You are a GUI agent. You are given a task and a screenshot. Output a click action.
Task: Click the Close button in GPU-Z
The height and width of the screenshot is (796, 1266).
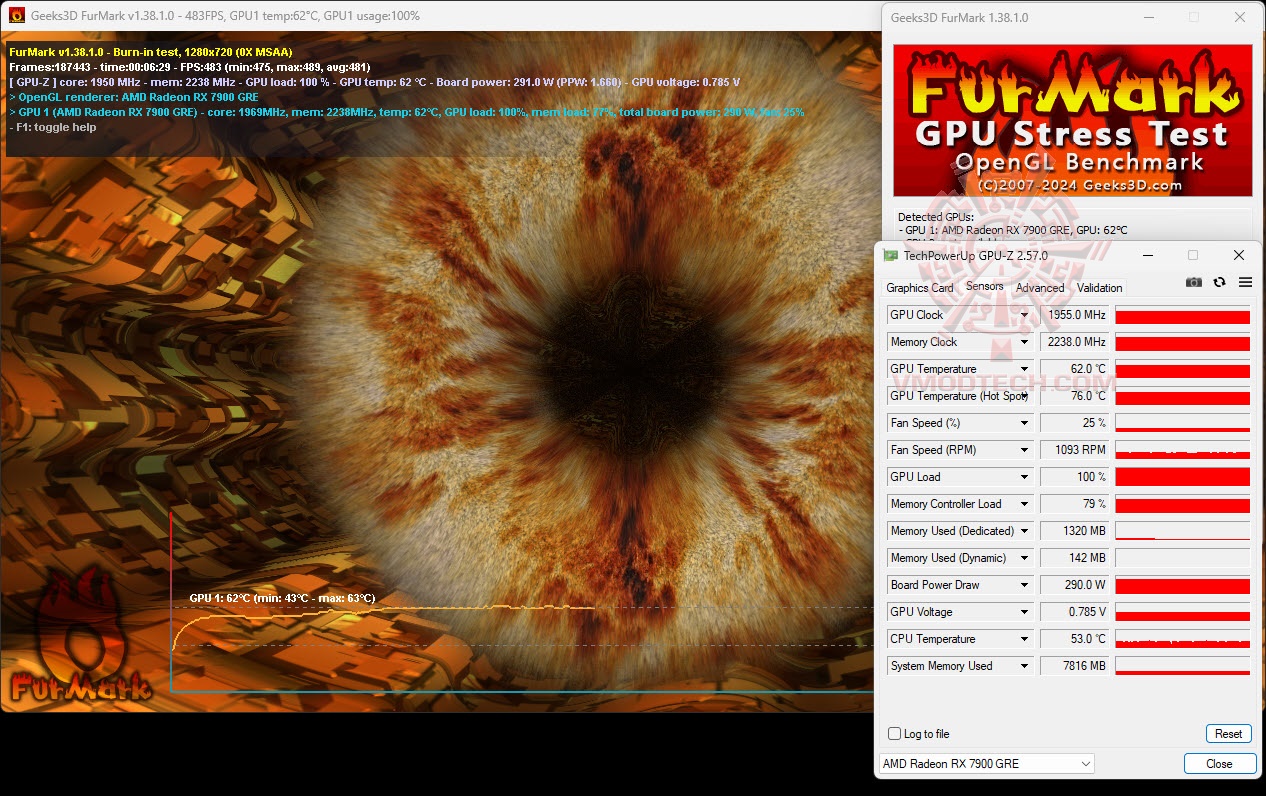point(1219,763)
